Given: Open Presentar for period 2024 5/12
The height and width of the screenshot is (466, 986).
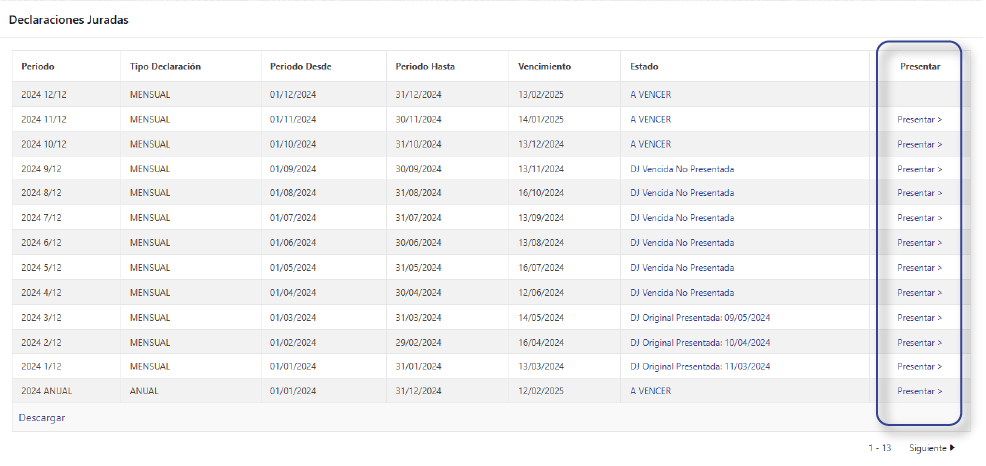Looking at the screenshot, I should (919, 268).
